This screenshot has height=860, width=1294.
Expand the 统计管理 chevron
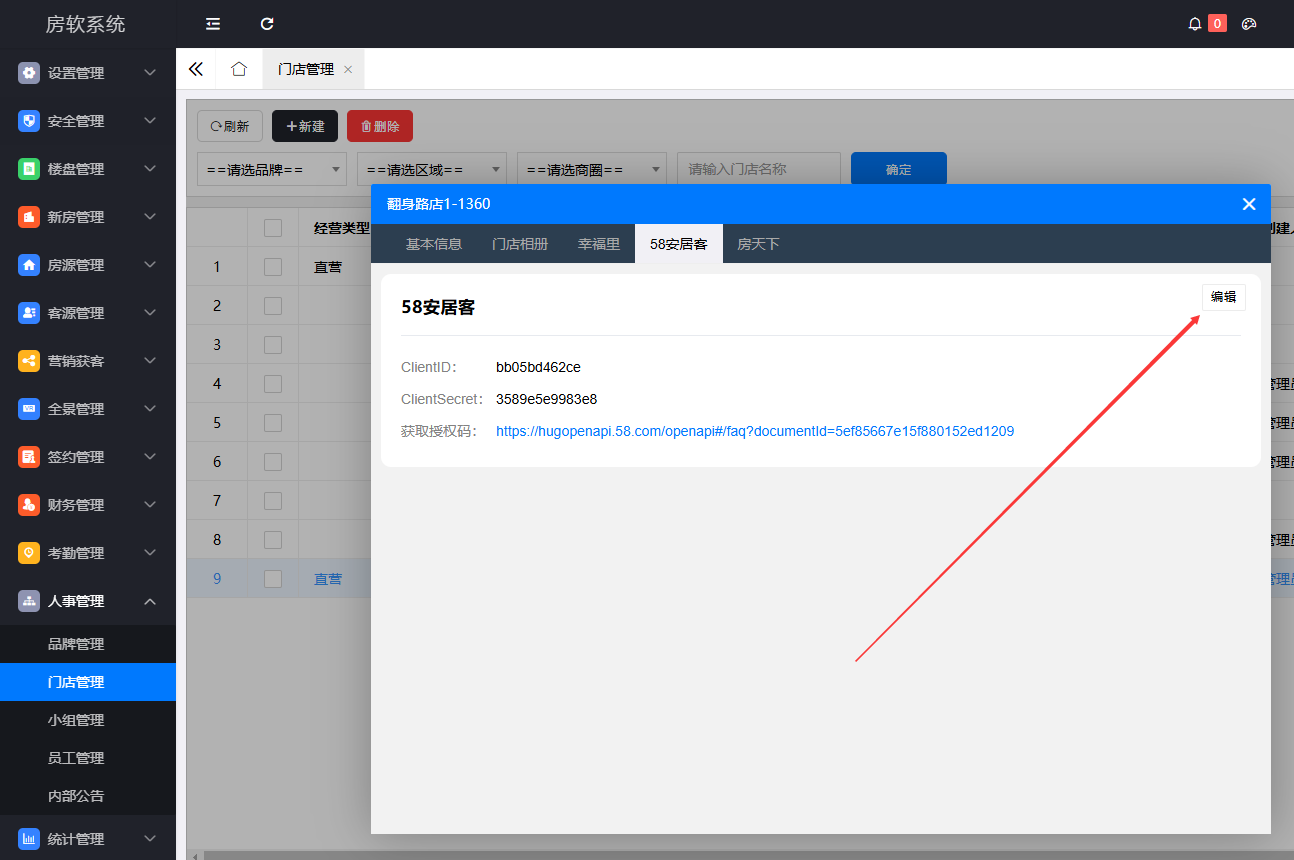(150, 839)
